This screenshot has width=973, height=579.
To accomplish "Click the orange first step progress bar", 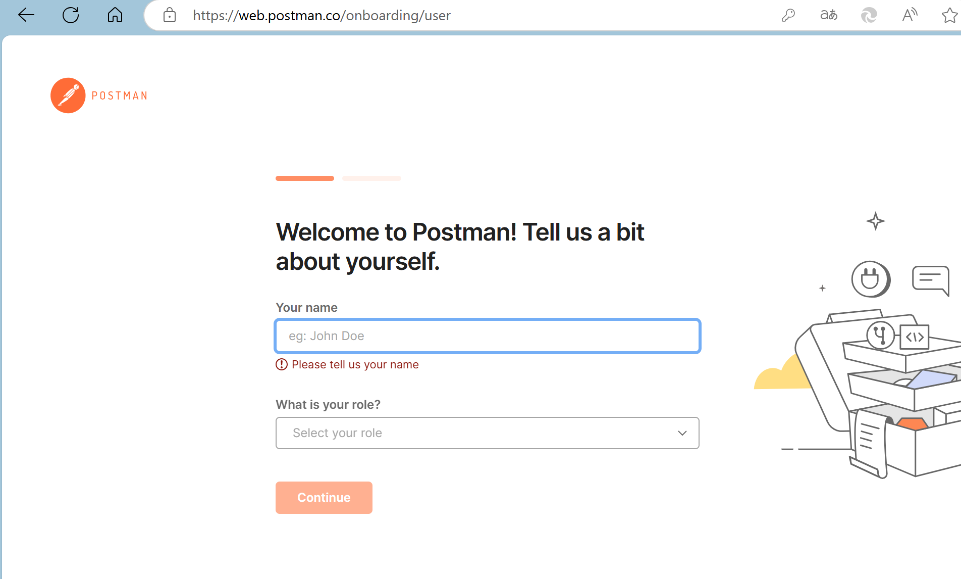I will tap(304, 178).
